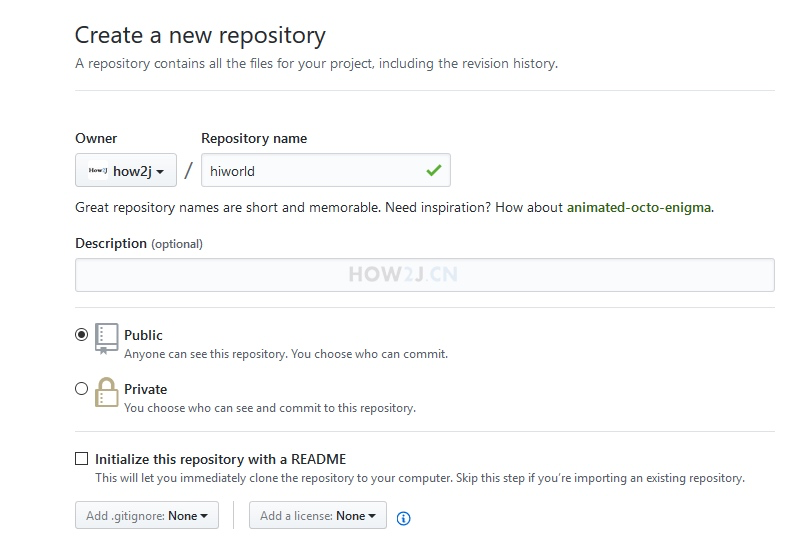Click into the Description text box
Image resolution: width=806 pixels, height=549 pixels.
[425, 275]
